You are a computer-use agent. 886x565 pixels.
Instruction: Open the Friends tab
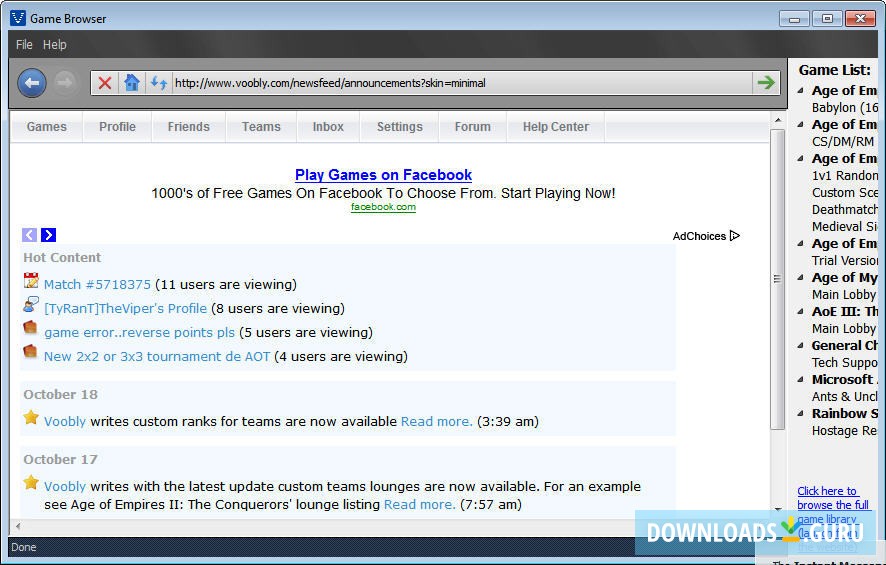(x=189, y=127)
